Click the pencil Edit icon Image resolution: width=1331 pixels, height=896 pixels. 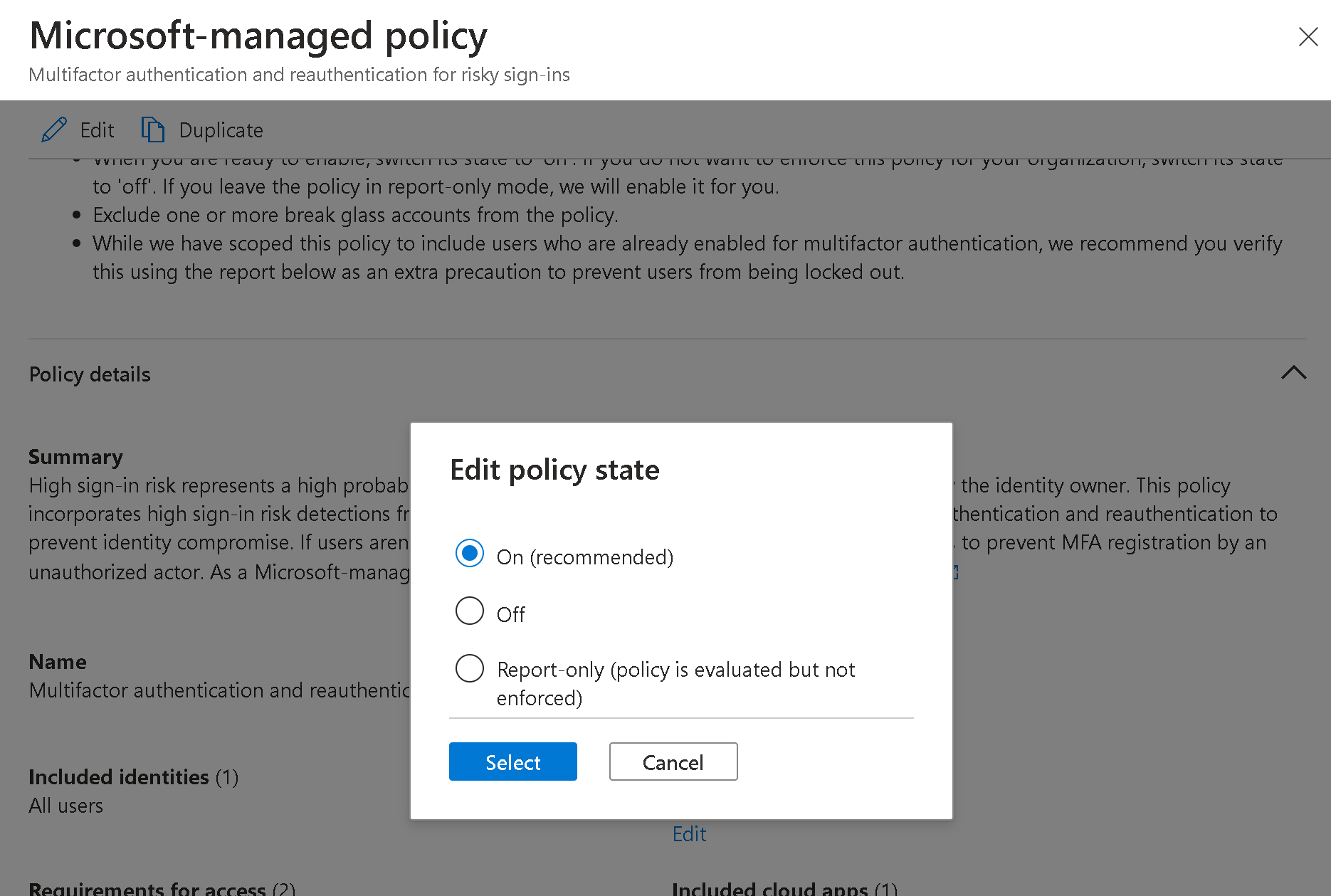pos(54,130)
